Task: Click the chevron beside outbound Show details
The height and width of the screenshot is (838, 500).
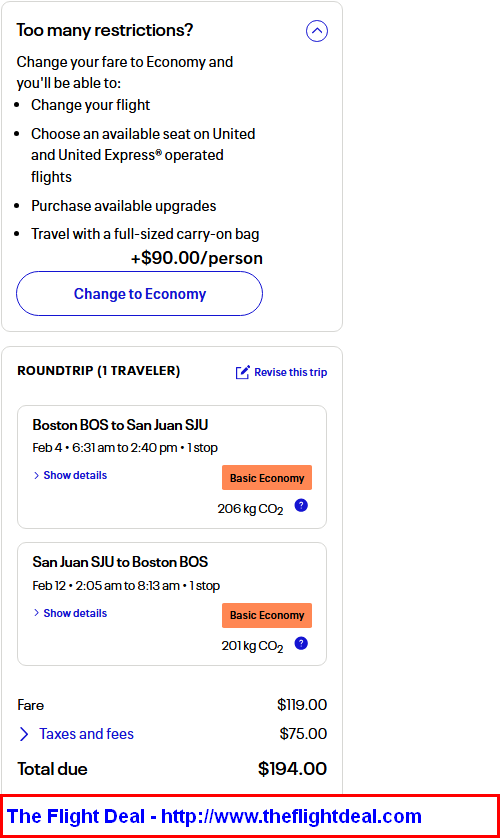Action: coord(36,475)
